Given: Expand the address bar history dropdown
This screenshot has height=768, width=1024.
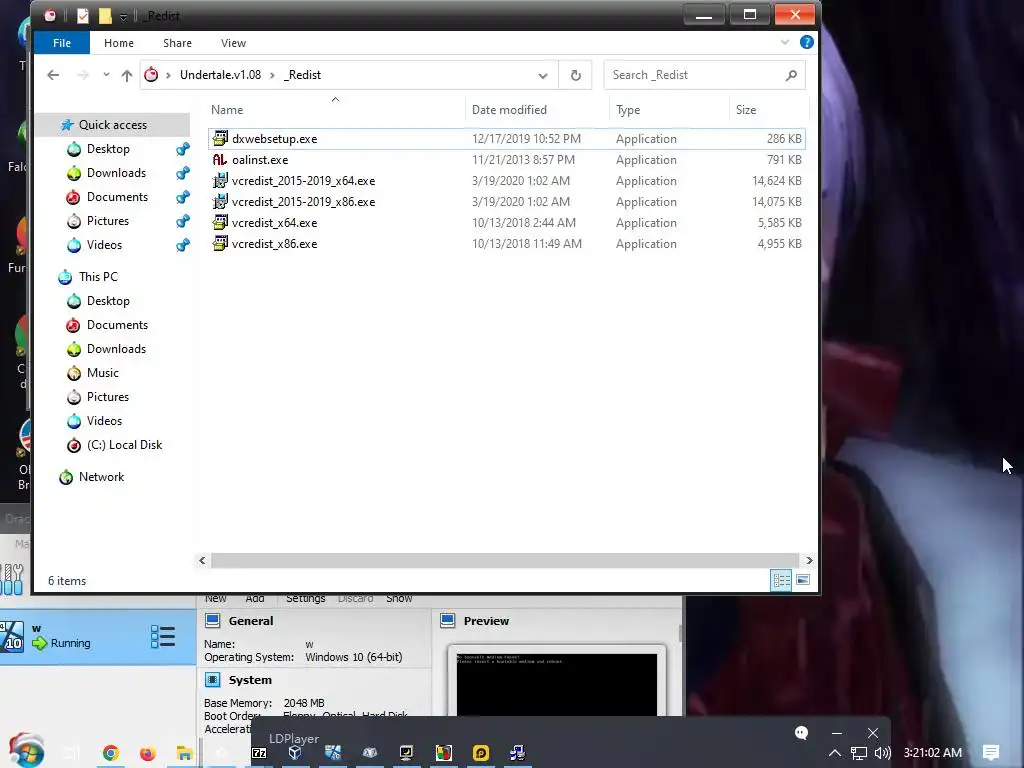Looking at the screenshot, I should [x=543, y=75].
